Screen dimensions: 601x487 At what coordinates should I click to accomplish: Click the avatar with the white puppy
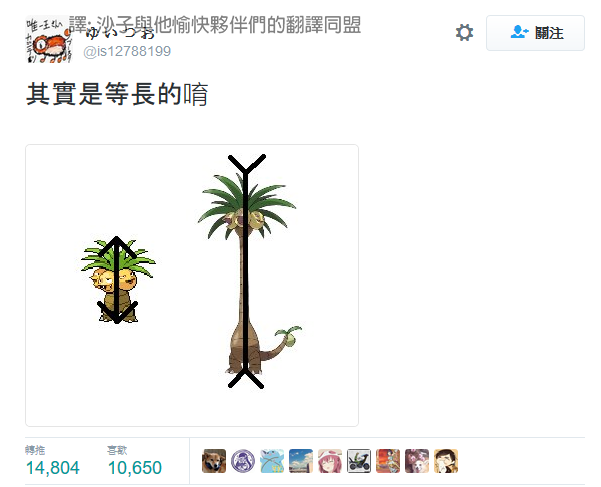click(417, 461)
